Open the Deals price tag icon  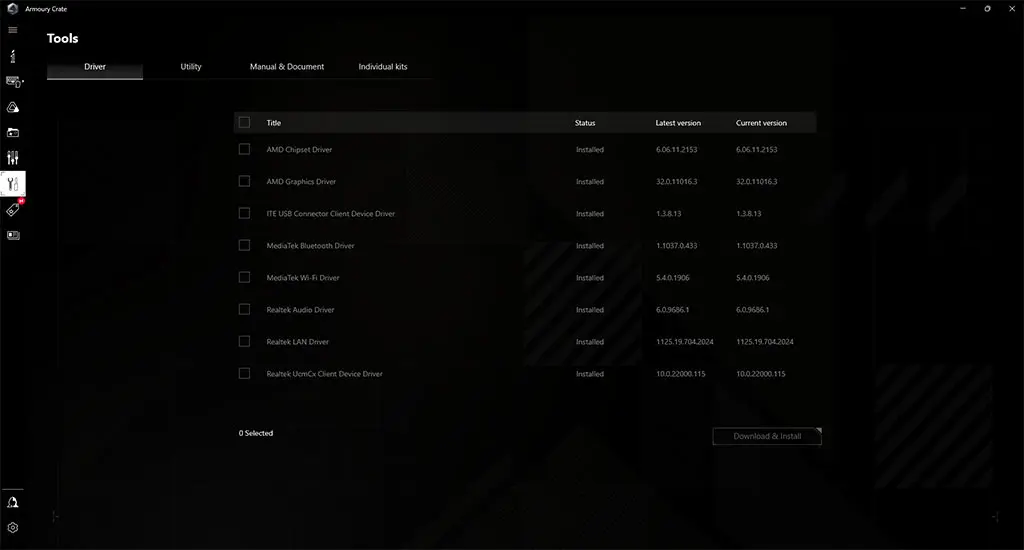(x=13, y=210)
